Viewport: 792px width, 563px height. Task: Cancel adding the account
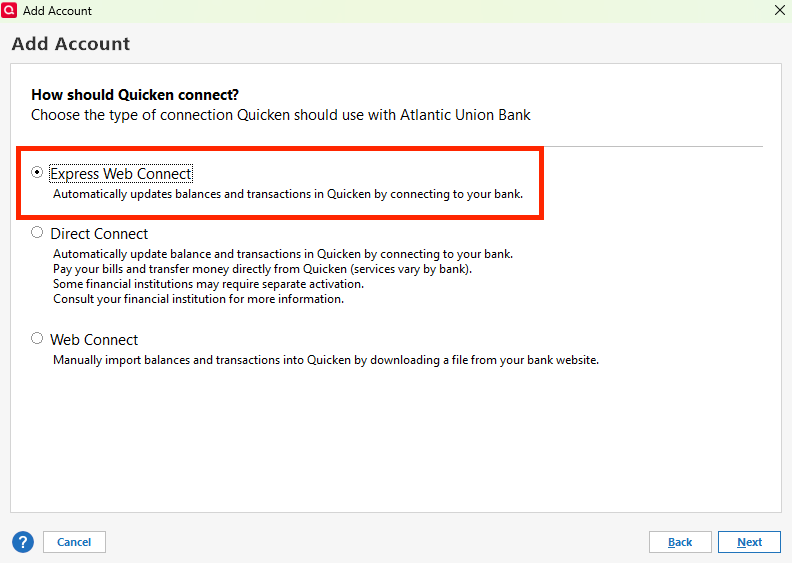tap(74, 542)
